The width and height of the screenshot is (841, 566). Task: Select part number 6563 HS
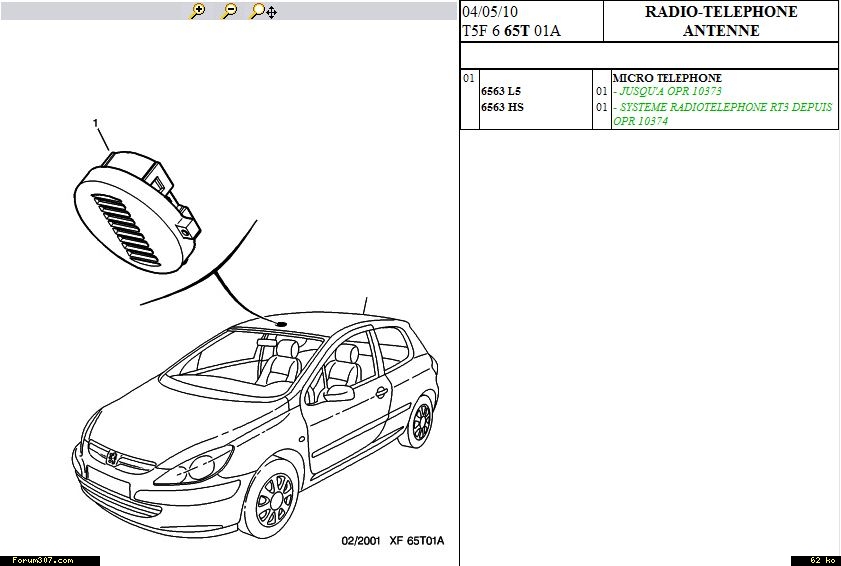coord(502,107)
